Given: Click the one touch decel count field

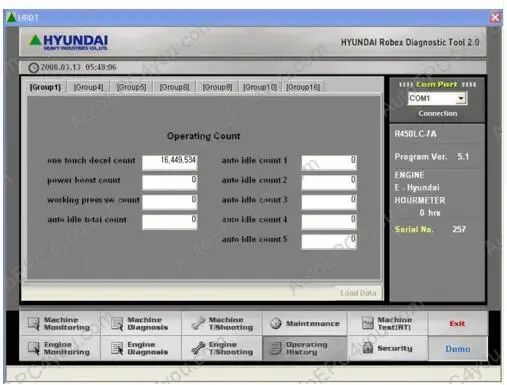Looking at the screenshot, I should click(170, 163).
